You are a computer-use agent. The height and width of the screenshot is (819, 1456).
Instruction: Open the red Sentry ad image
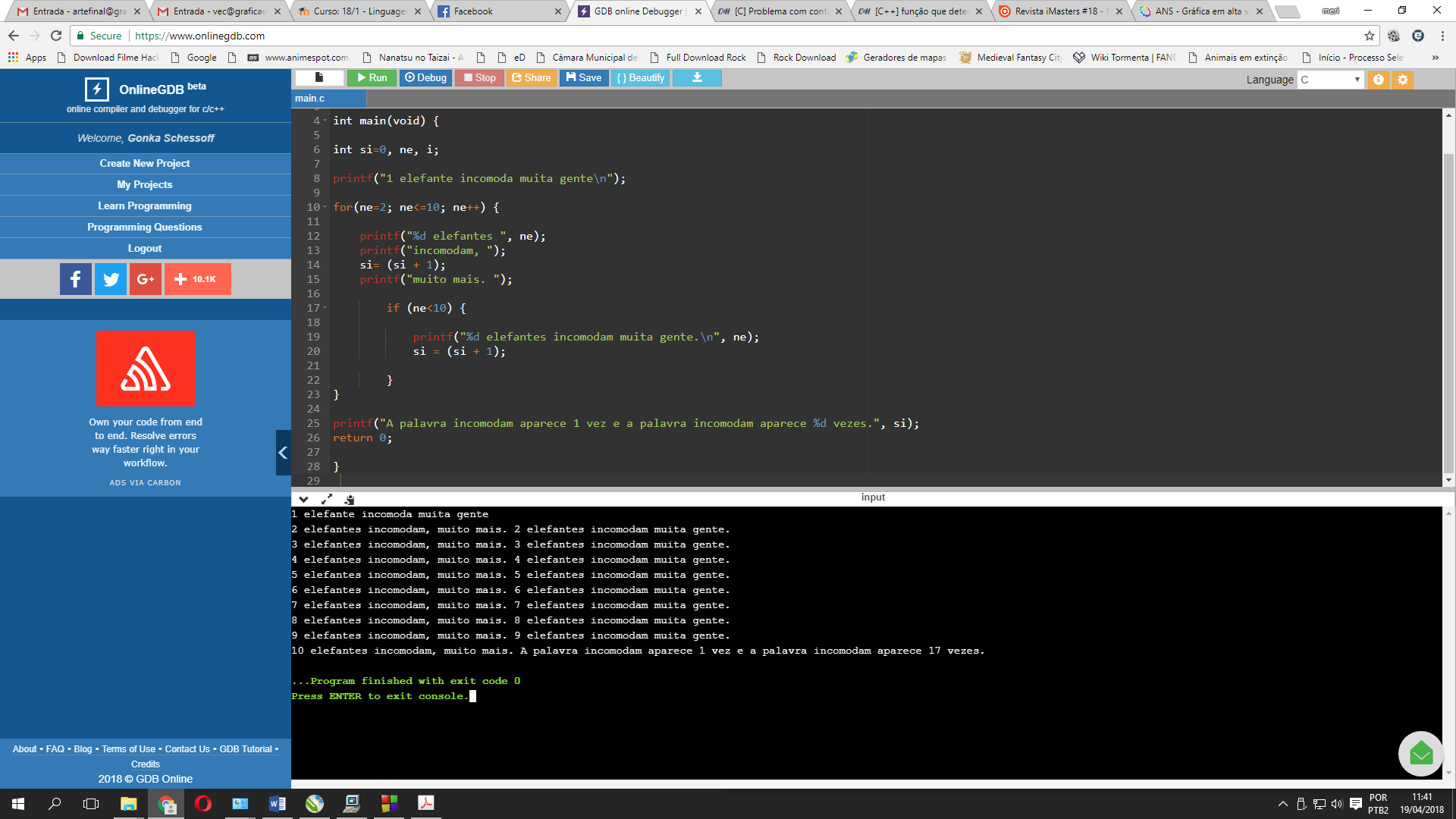point(146,368)
